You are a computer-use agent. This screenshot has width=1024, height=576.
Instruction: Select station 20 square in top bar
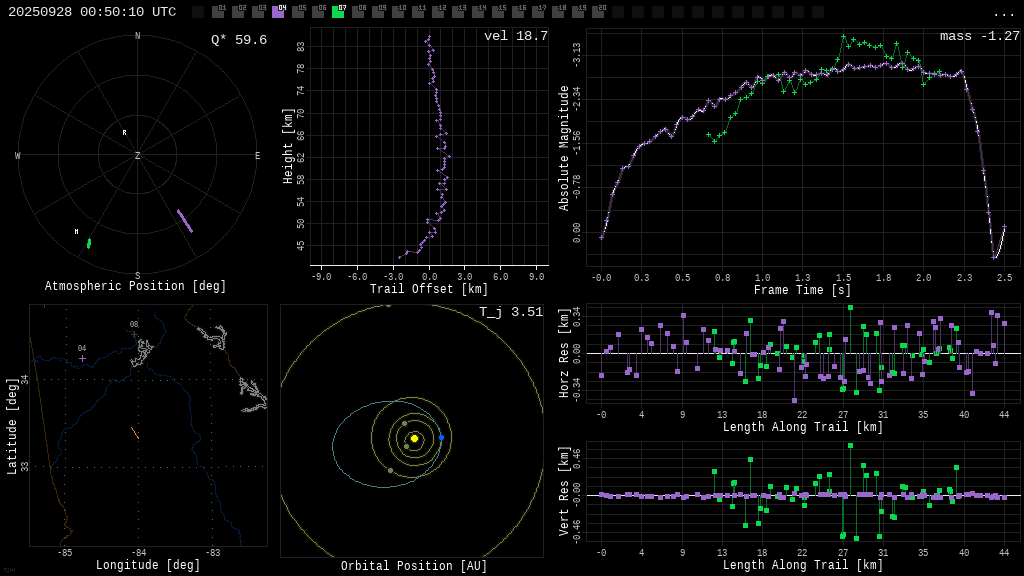(x=598, y=12)
